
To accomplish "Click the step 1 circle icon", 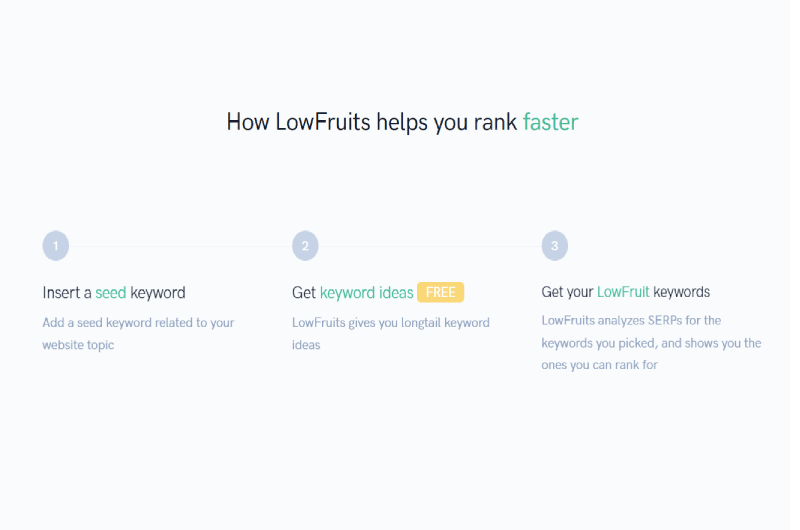I will pos(56,246).
